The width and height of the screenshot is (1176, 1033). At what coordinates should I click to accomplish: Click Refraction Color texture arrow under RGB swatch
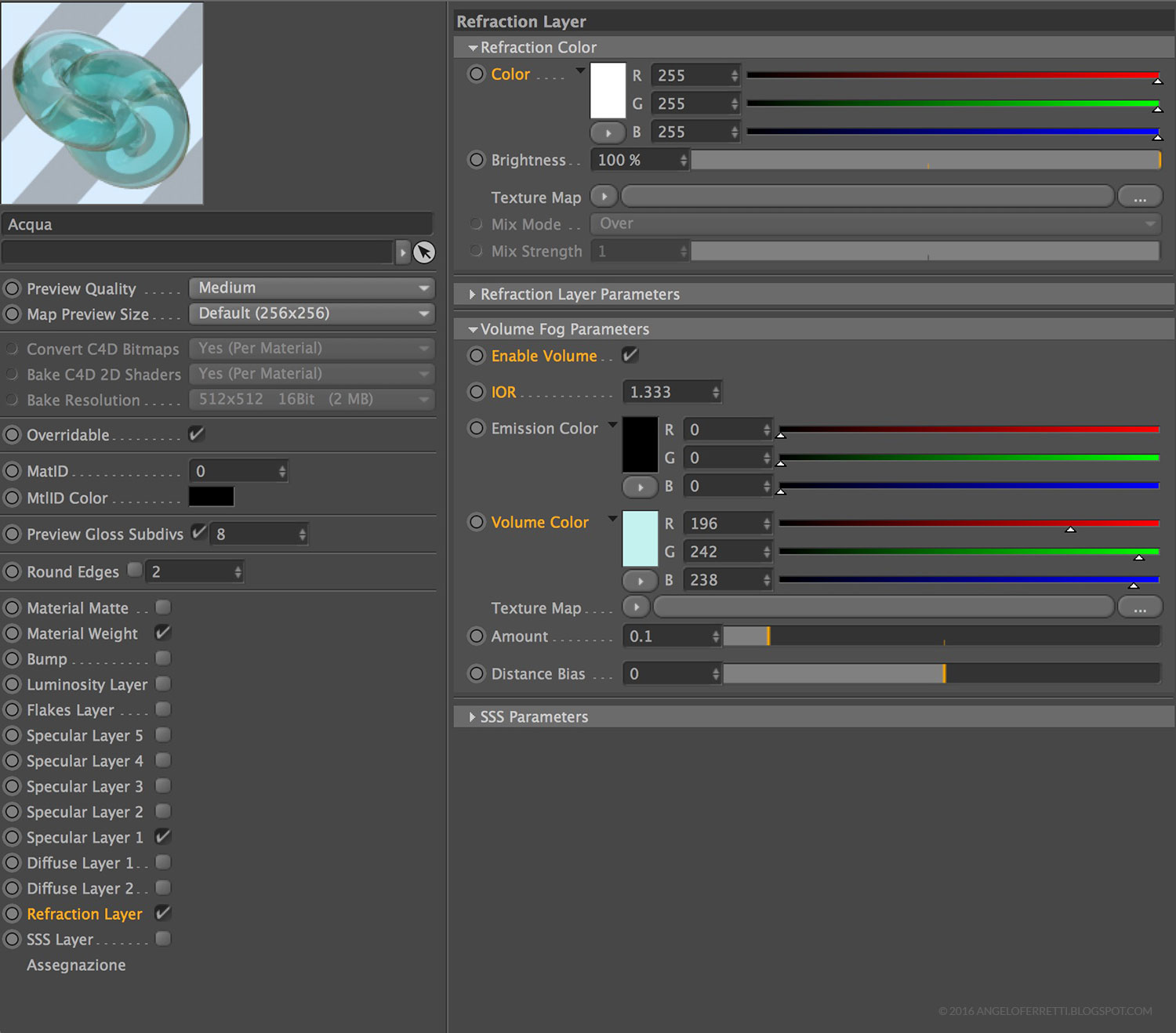(608, 132)
